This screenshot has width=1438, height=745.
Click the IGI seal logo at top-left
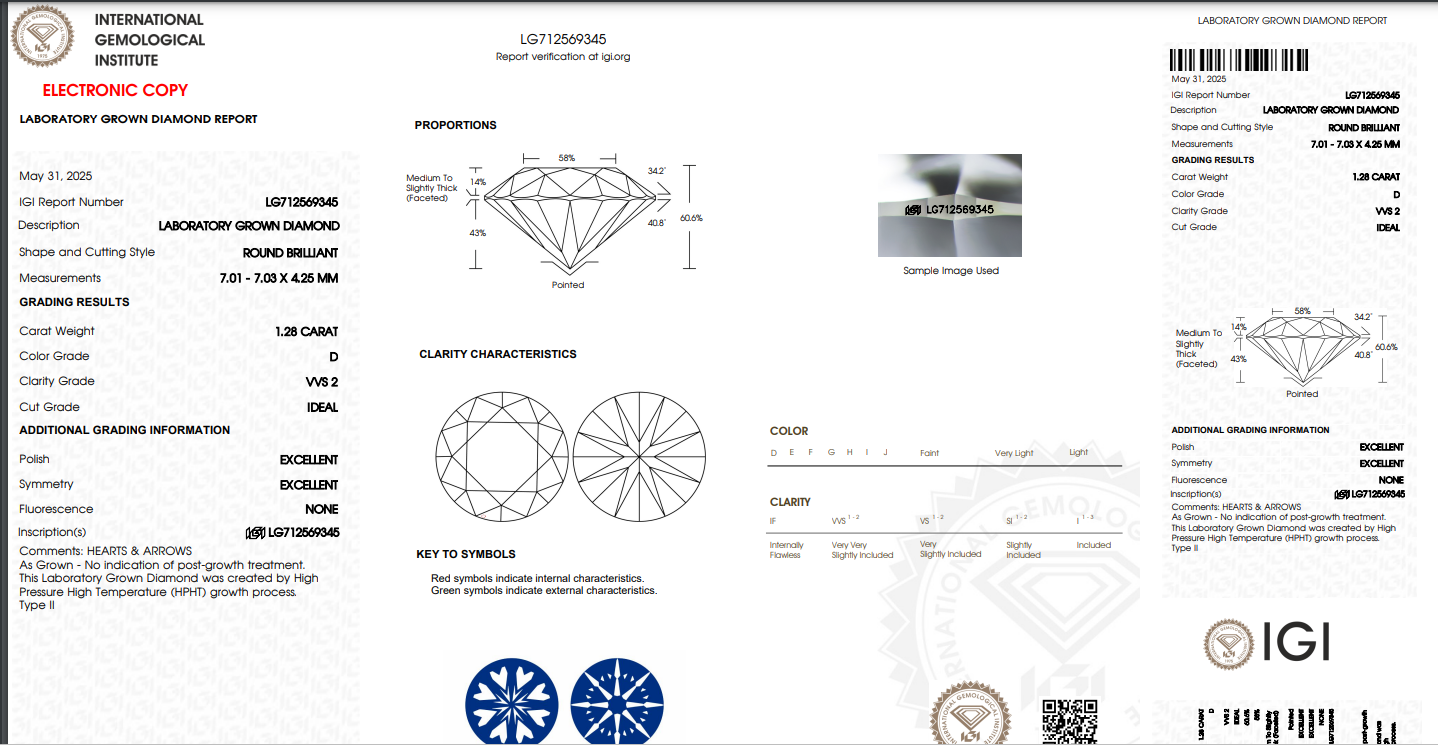42,36
